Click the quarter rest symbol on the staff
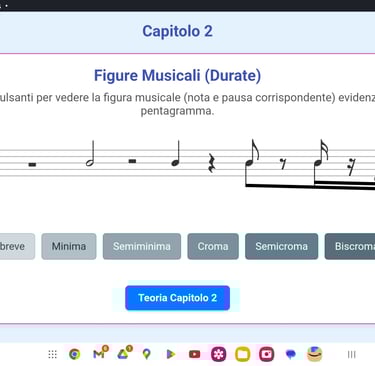 tap(212, 163)
